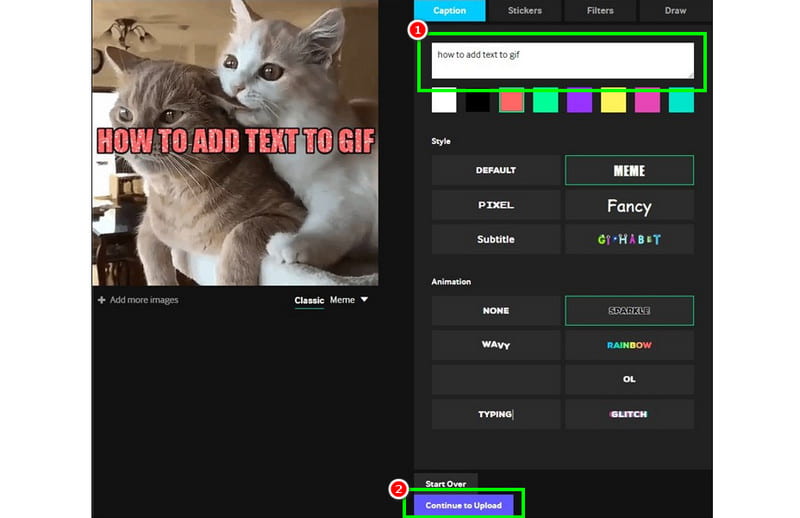Pick the black color swatch
This screenshot has height=518, width=800.
click(478, 100)
